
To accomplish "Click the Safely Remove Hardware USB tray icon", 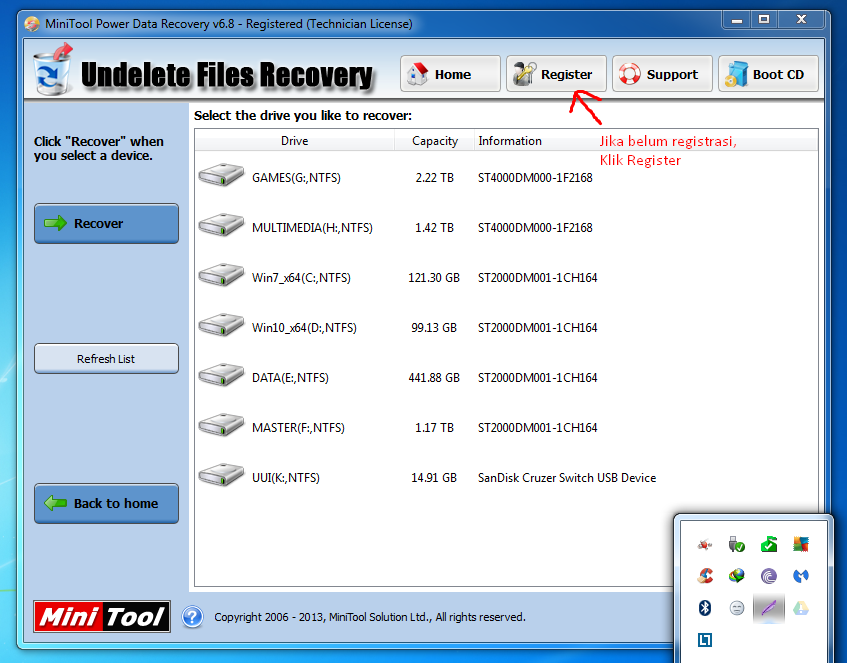I will [736, 544].
